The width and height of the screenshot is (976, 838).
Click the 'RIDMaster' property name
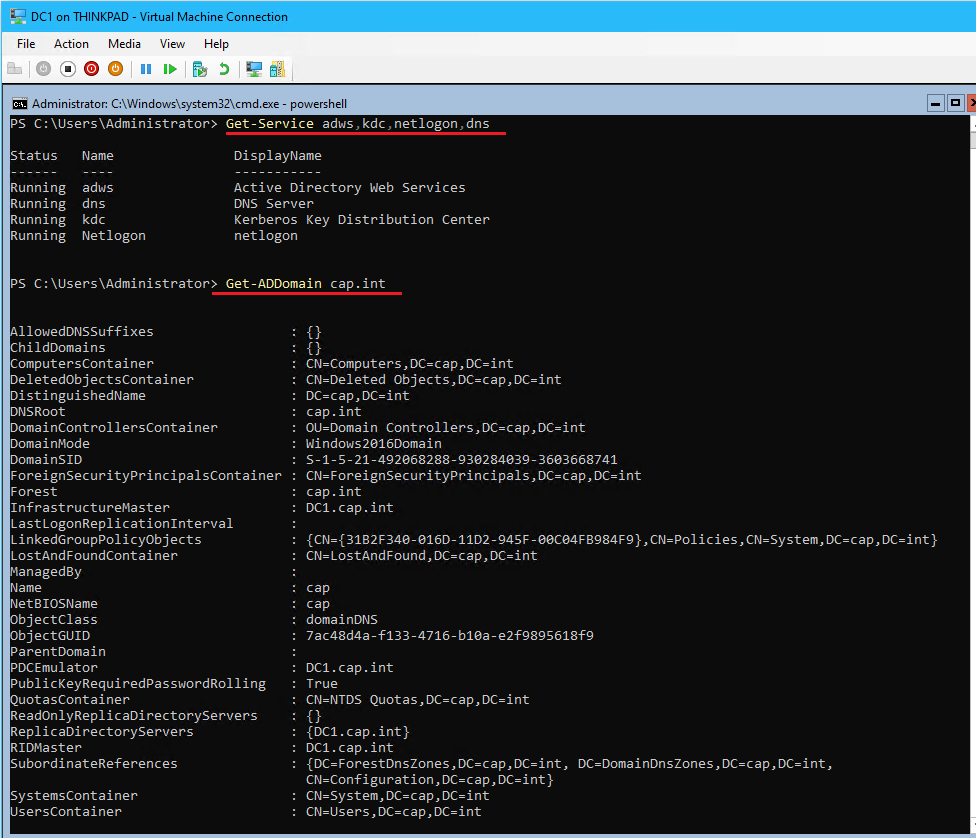tap(46, 748)
